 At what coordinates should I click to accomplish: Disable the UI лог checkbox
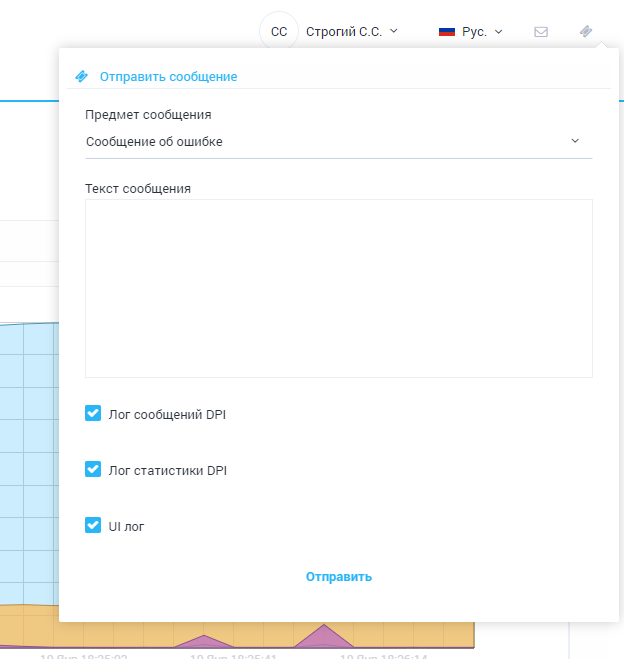click(93, 525)
